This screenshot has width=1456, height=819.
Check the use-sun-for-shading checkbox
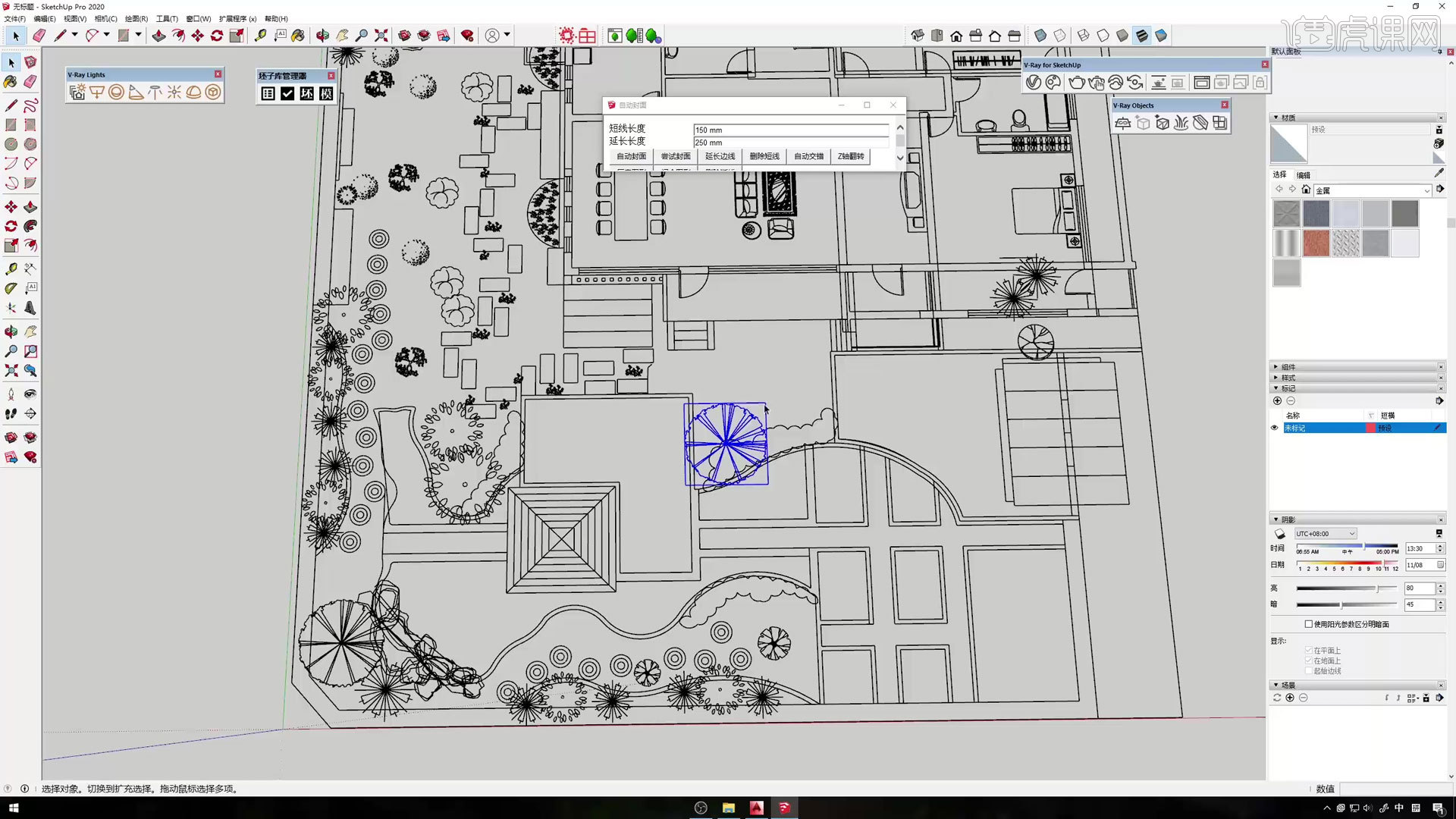coord(1308,624)
